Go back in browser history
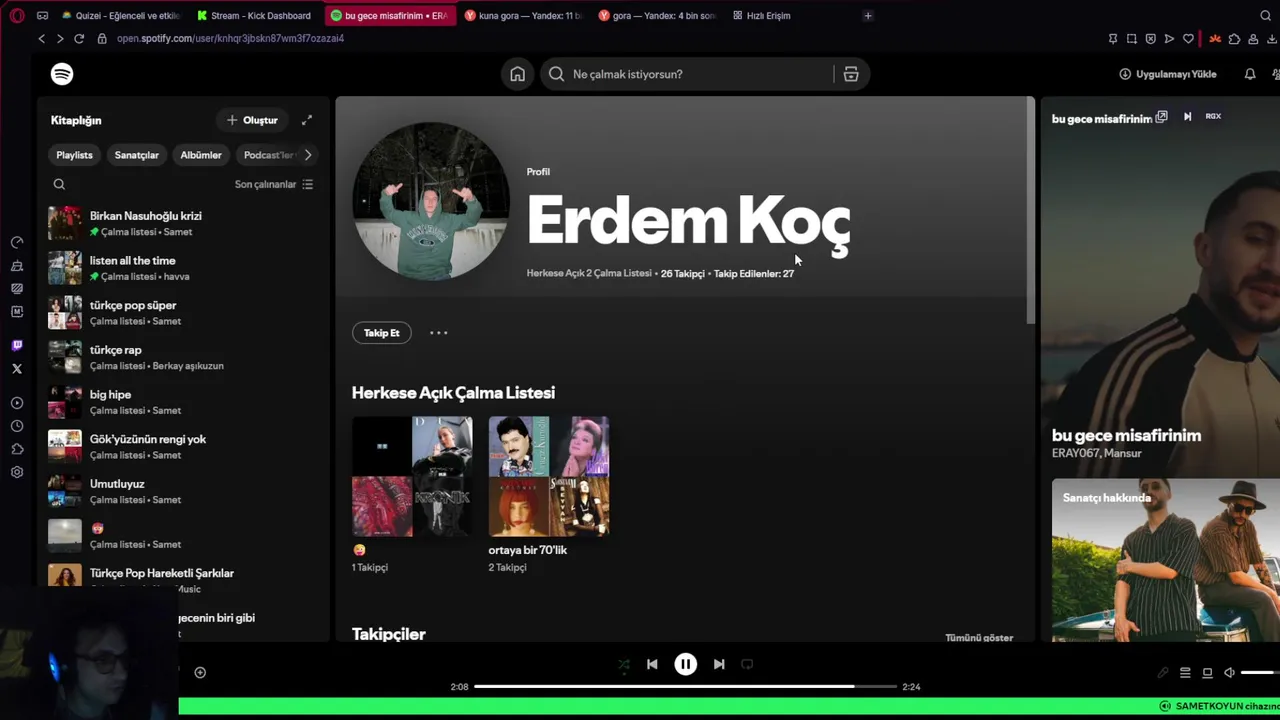This screenshot has height=720, width=1280. pyautogui.click(x=41, y=38)
